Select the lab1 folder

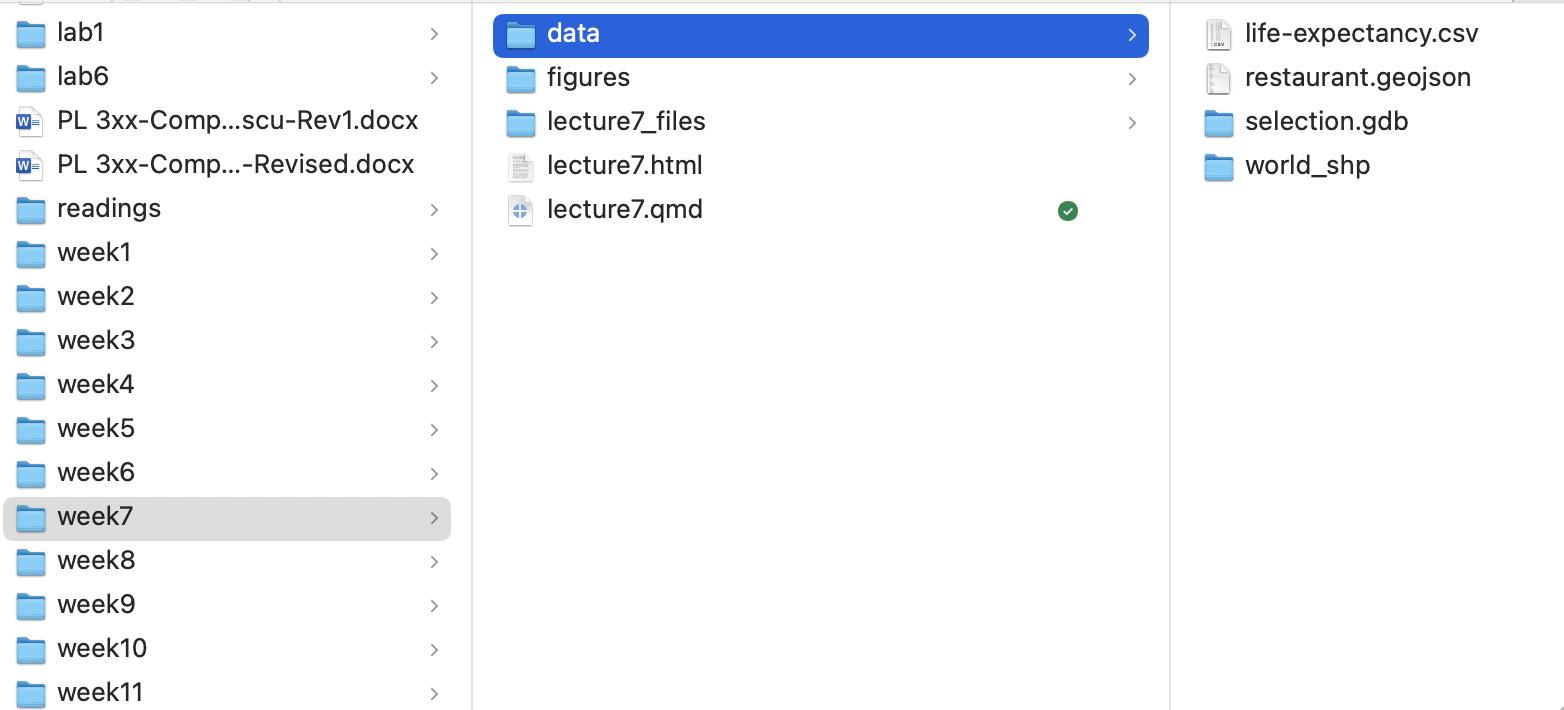click(81, 34)
